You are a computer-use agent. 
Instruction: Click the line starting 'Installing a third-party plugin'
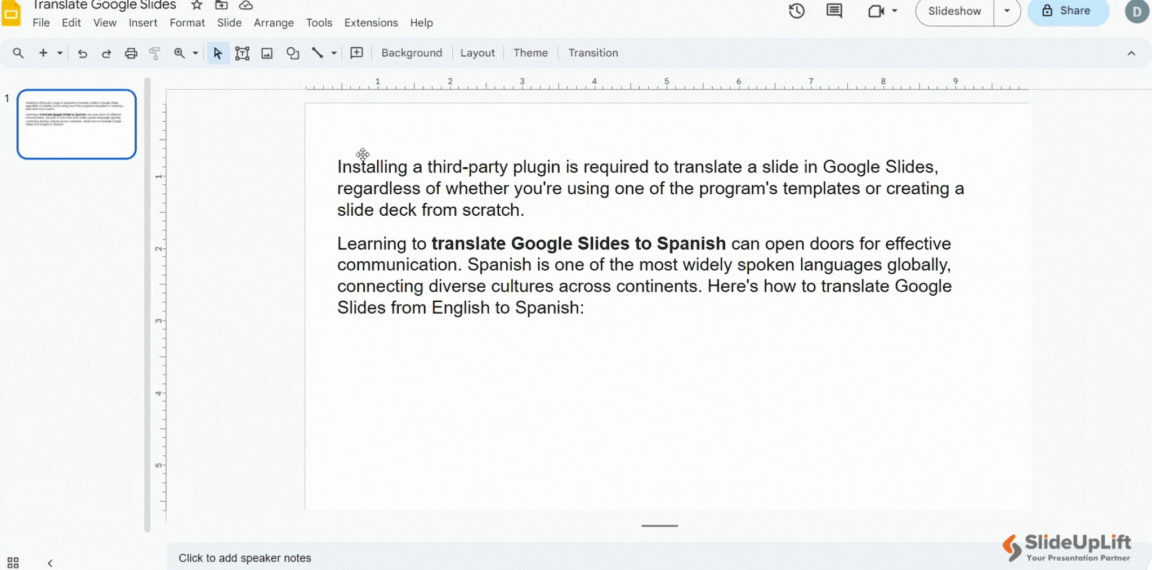(638, 167)
